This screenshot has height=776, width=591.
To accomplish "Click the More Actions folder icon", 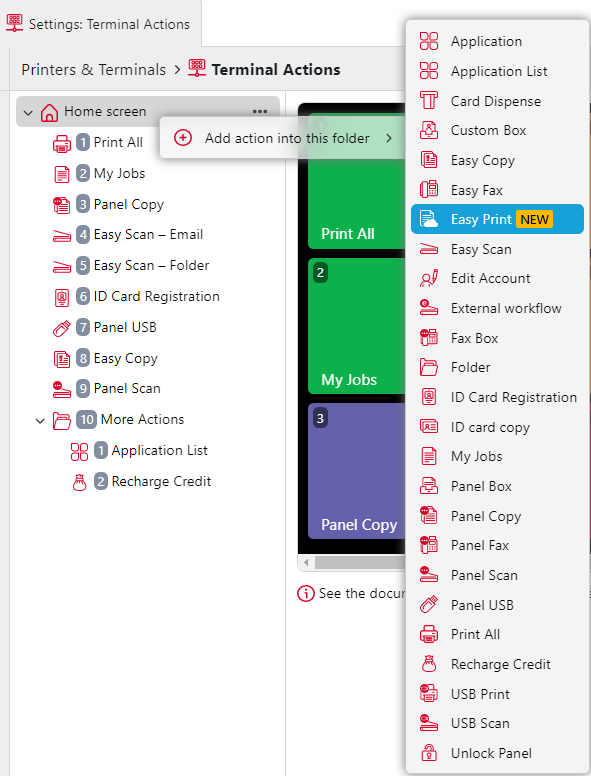I will 62,421.
